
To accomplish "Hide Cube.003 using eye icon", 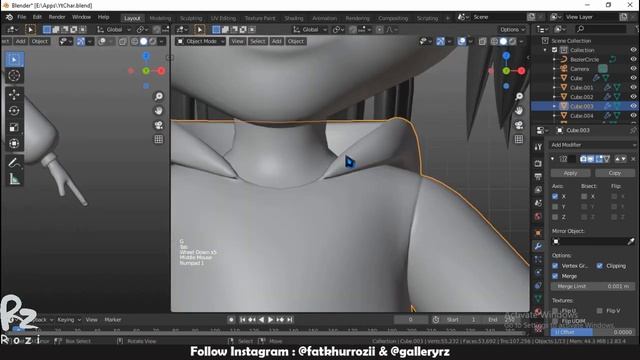I will (x=633, y=106).
